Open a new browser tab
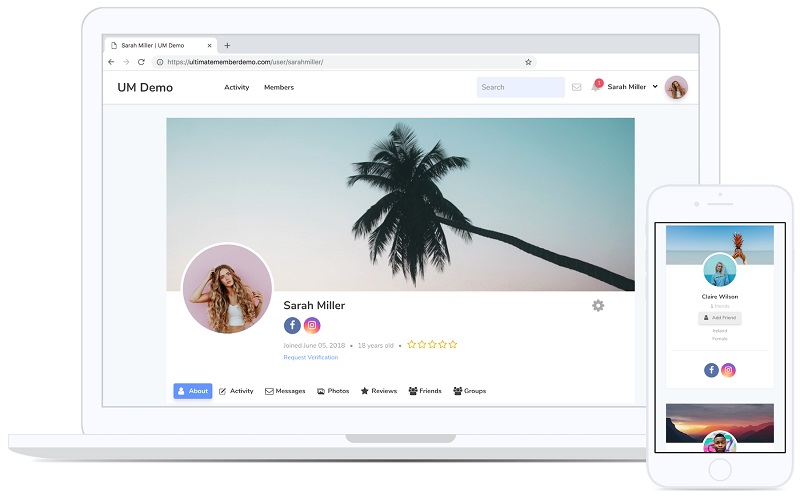 (x=227, y=45)
